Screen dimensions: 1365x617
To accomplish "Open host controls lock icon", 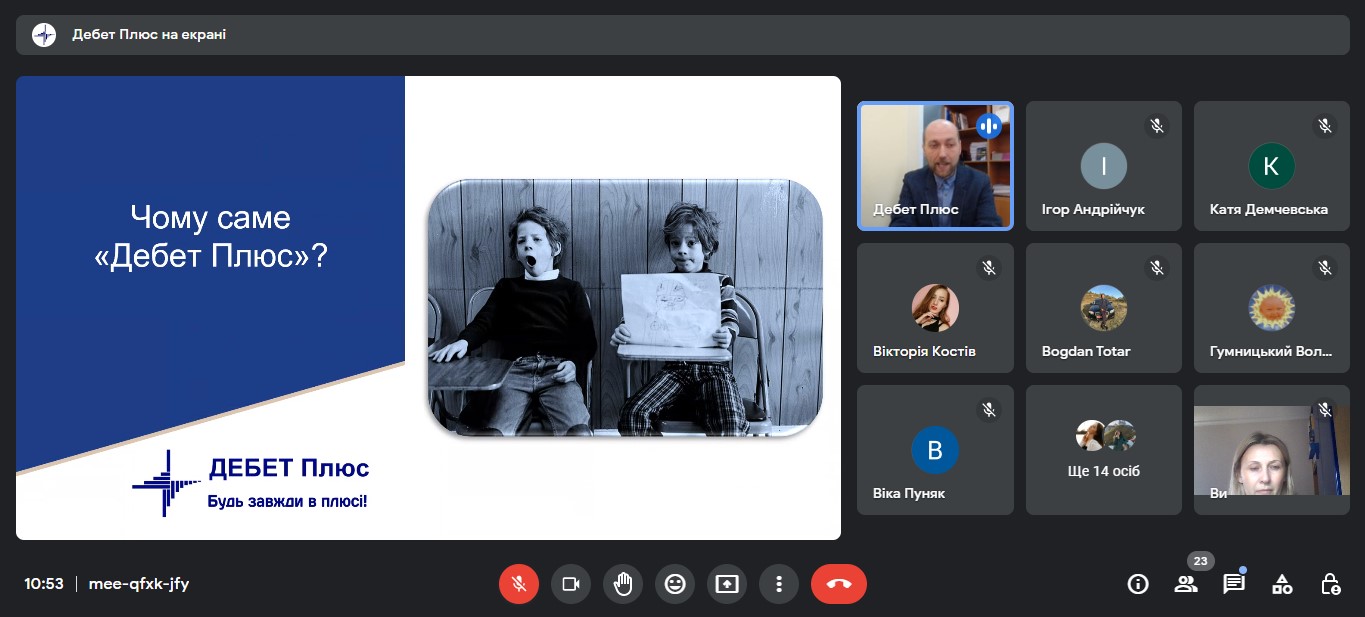I will 1330,584.
